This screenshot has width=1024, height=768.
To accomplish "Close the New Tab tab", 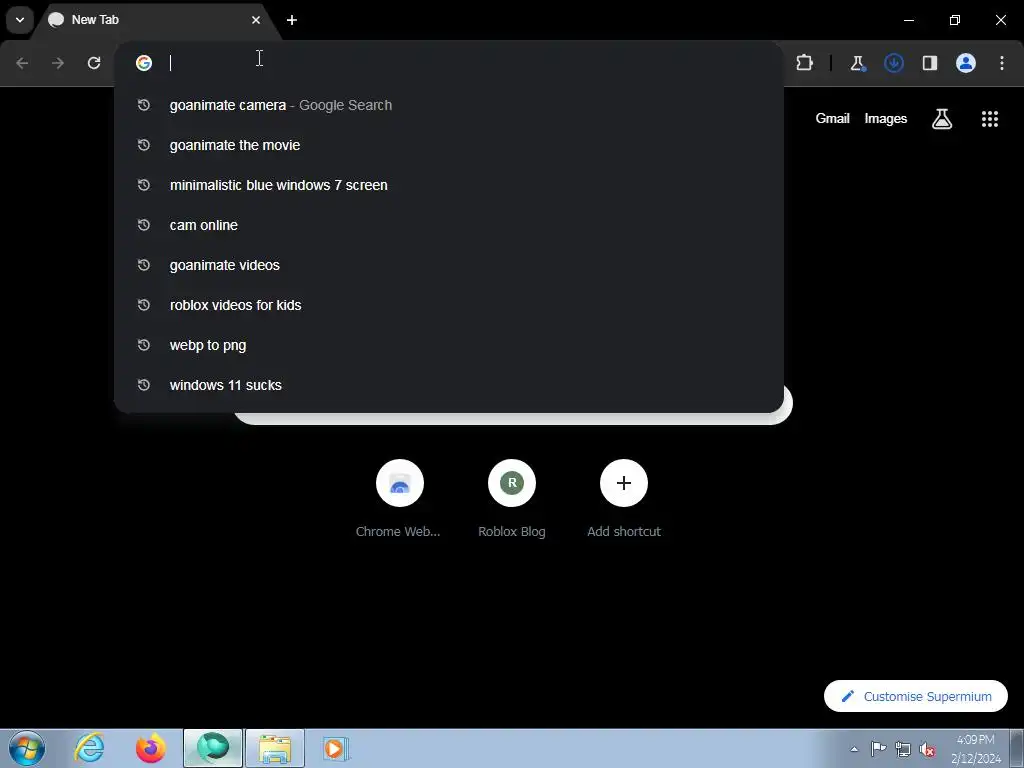I will pos(255,20).
